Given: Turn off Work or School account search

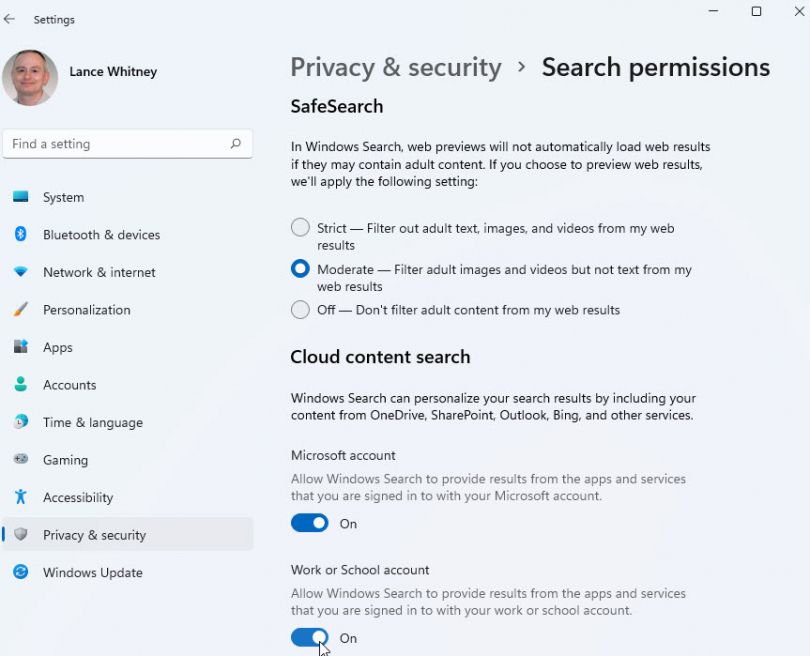Looking at the screenshot, I should (x=310, y=638).
